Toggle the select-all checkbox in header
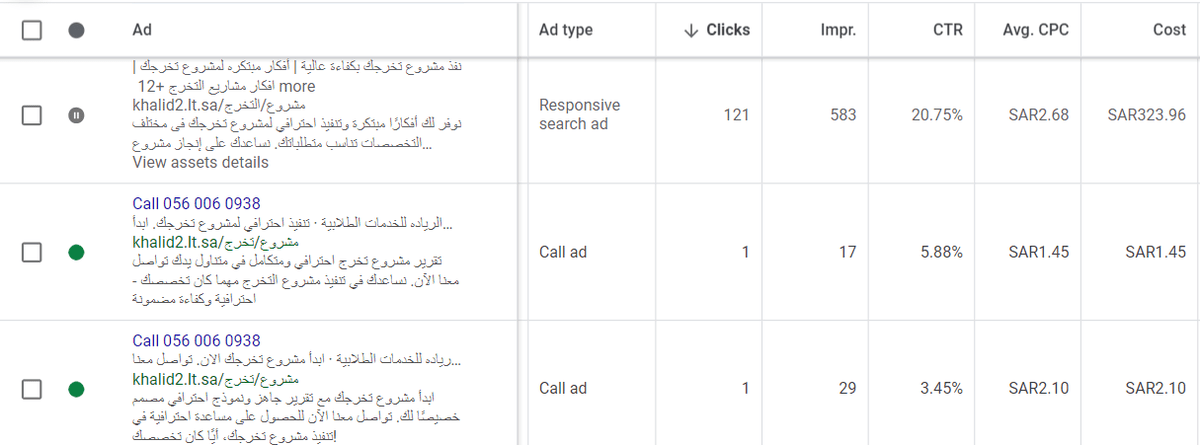This screenshot has width=1200, height=445. click(x=32, y=30)
